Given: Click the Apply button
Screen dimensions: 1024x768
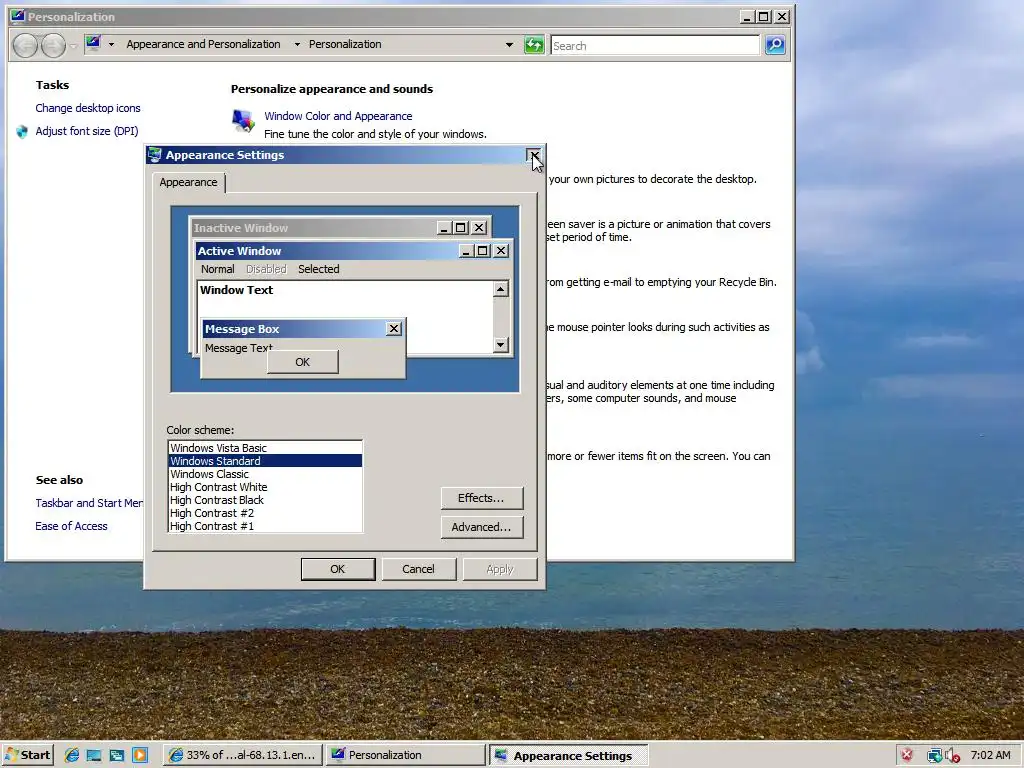Looking at the screenshot, I should [x=500, y=569].
